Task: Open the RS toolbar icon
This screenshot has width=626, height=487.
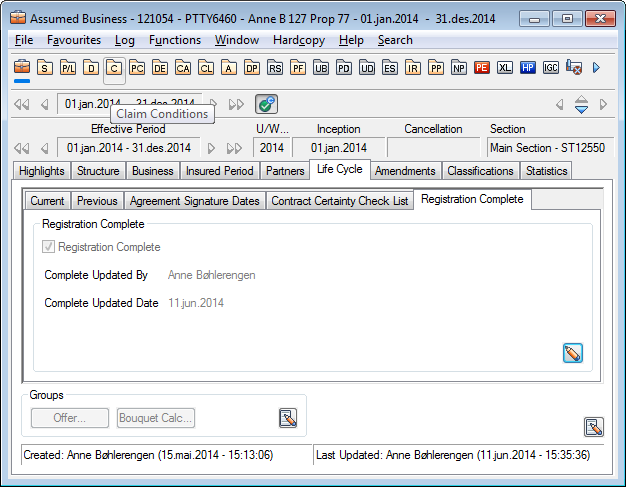Action: pyautogui.click(x=275, y=68)
